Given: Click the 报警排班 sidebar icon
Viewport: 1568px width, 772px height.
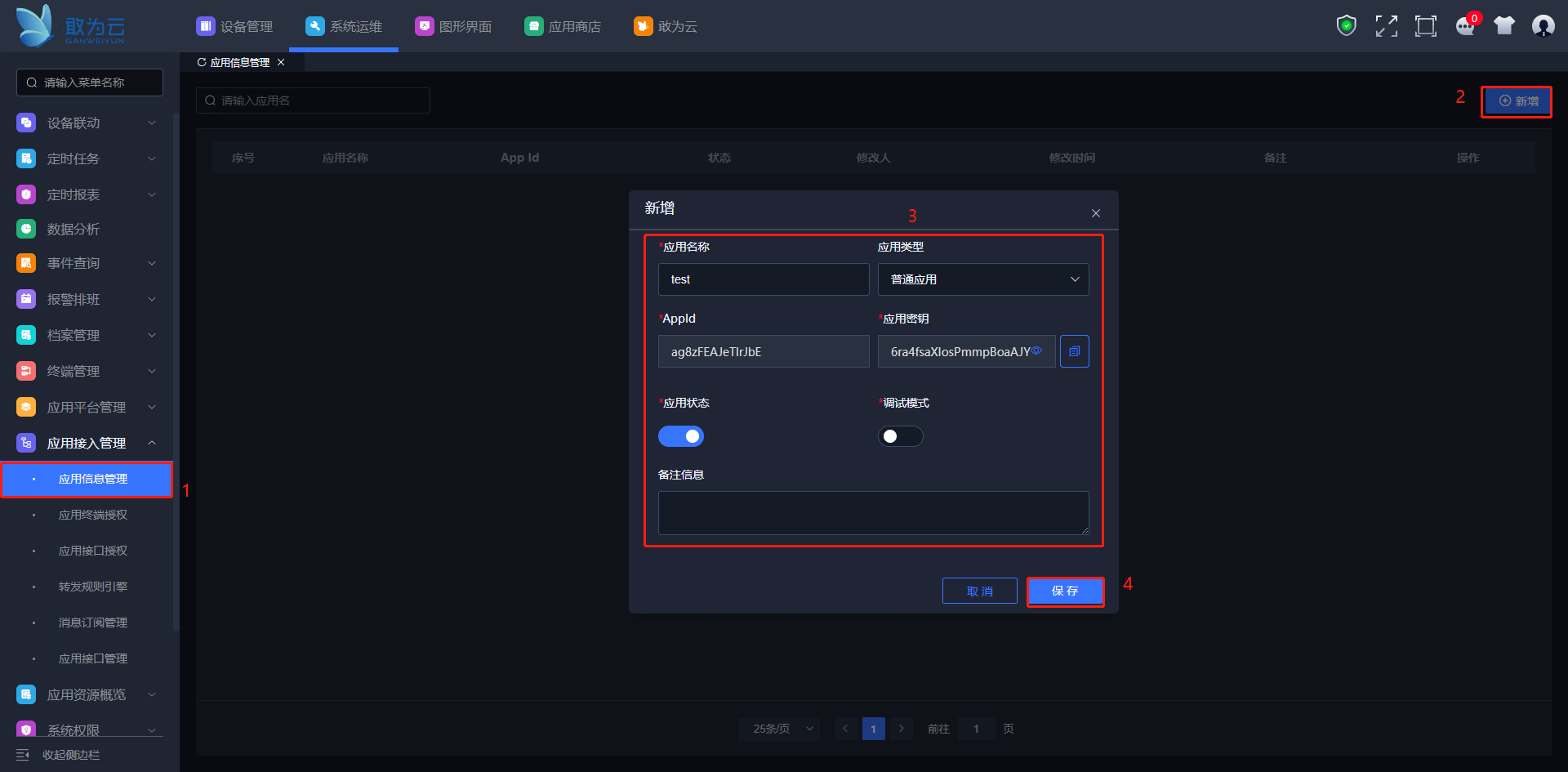Looking at the screenshot, I should (26, 299).
